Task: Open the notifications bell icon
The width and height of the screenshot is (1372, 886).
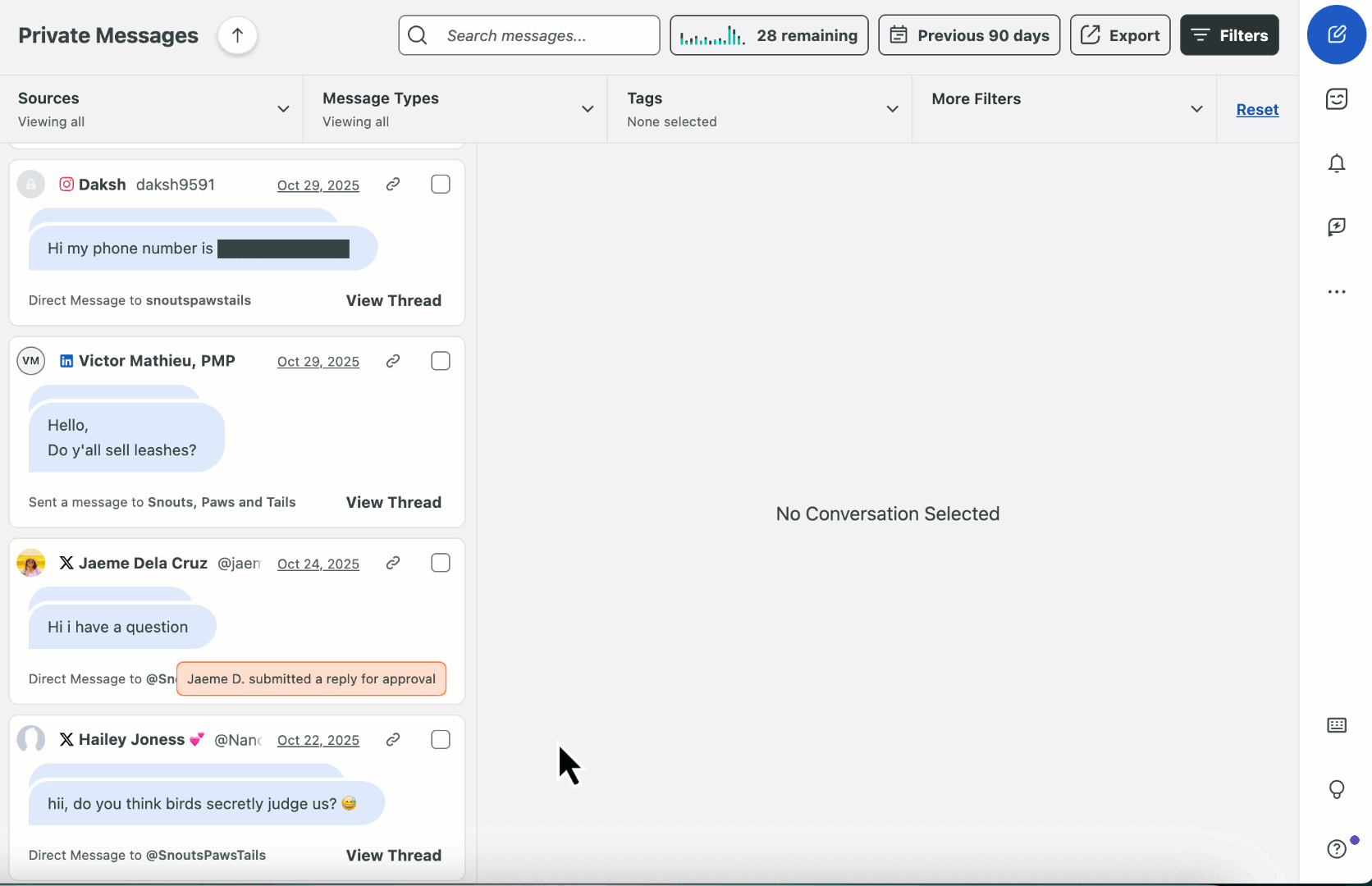Action: click(x=1336, y=163)
